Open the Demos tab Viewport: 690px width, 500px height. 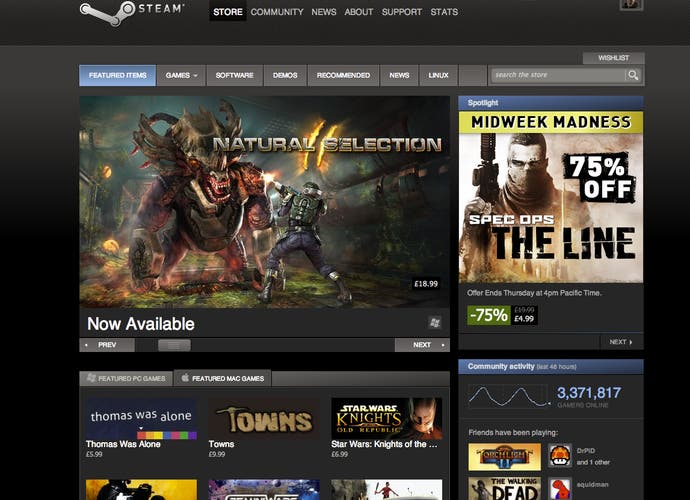click(x=285, y=75)
